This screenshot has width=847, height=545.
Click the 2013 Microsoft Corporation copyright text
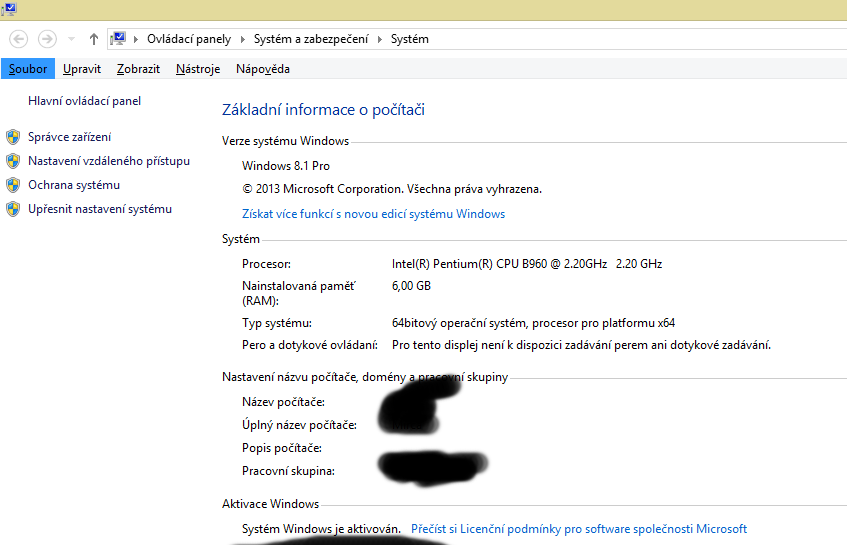click(x=392, y=189)
